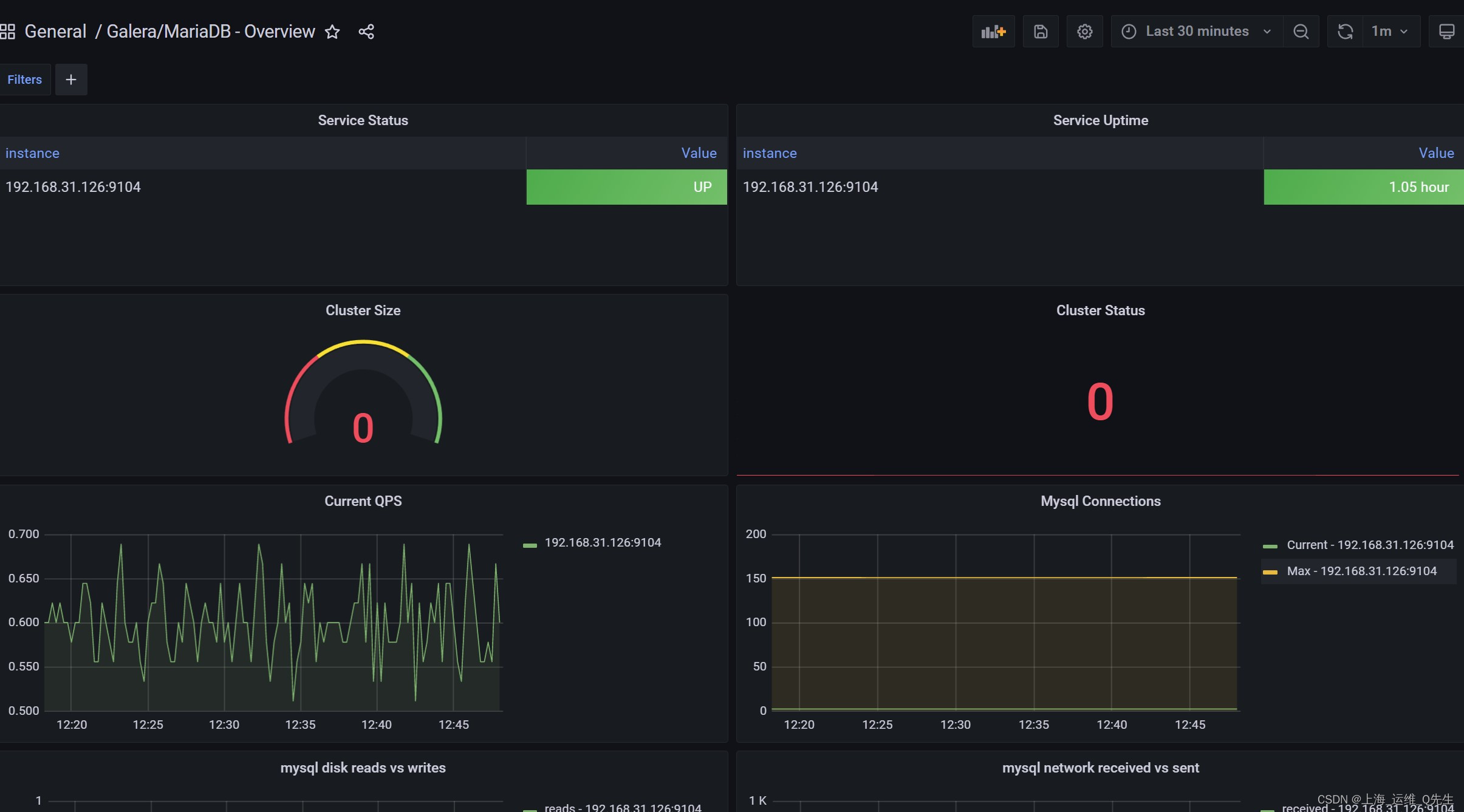Image resolution: width=1464 pixels, height=812 pixels.
Task: Open mysql disk reads vs writes title
Action: (x=363, y=768)
